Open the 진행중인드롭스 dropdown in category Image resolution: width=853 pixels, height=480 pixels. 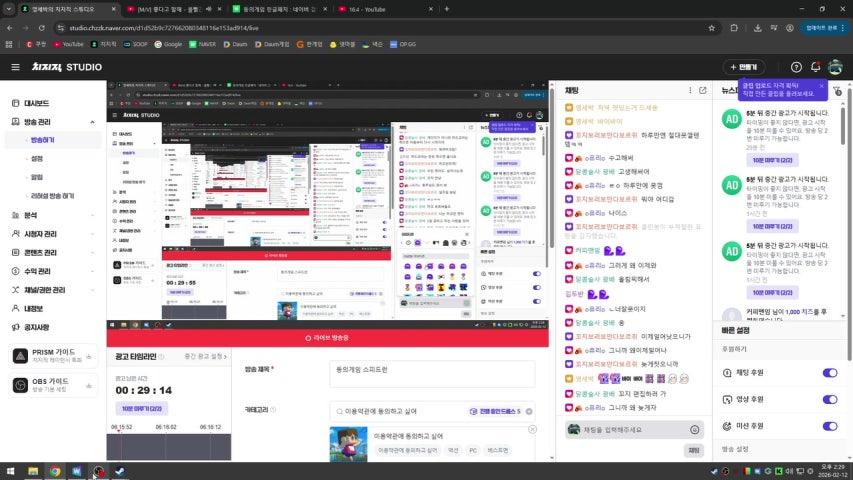coord(495,411)
